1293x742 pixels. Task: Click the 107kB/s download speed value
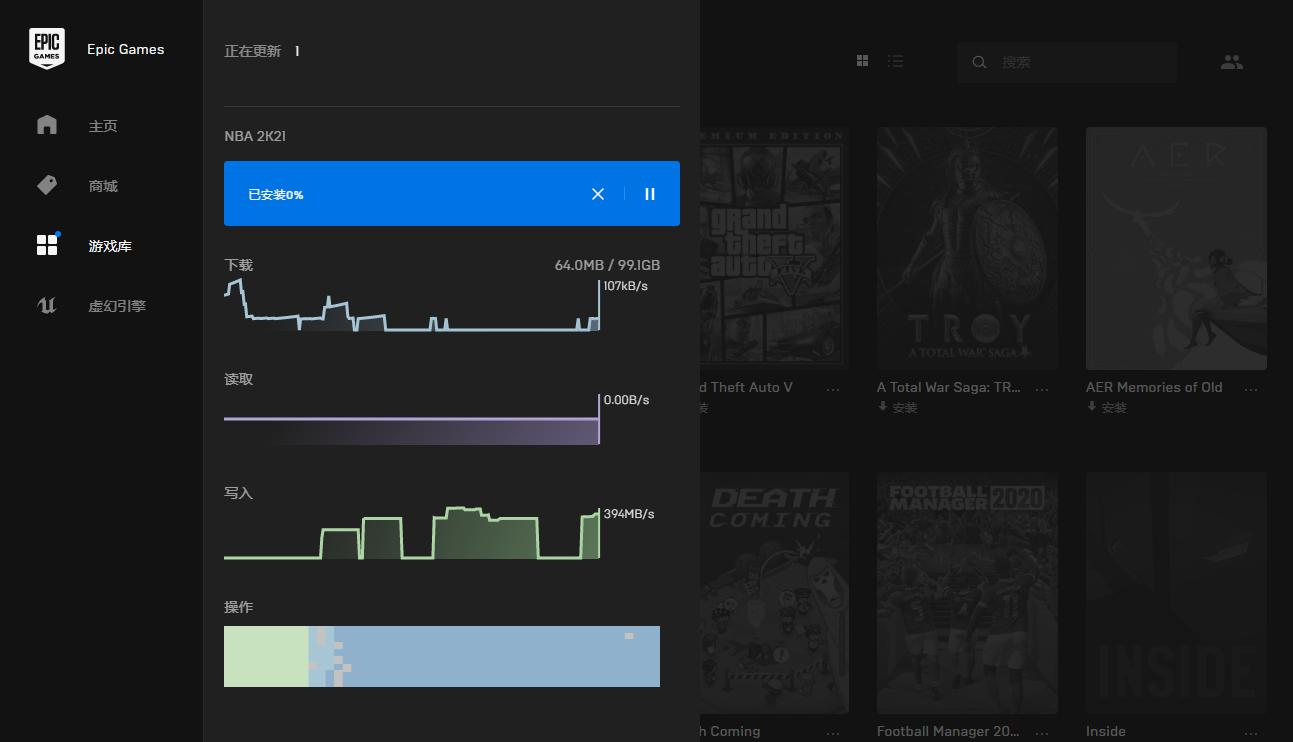point(626,286)
